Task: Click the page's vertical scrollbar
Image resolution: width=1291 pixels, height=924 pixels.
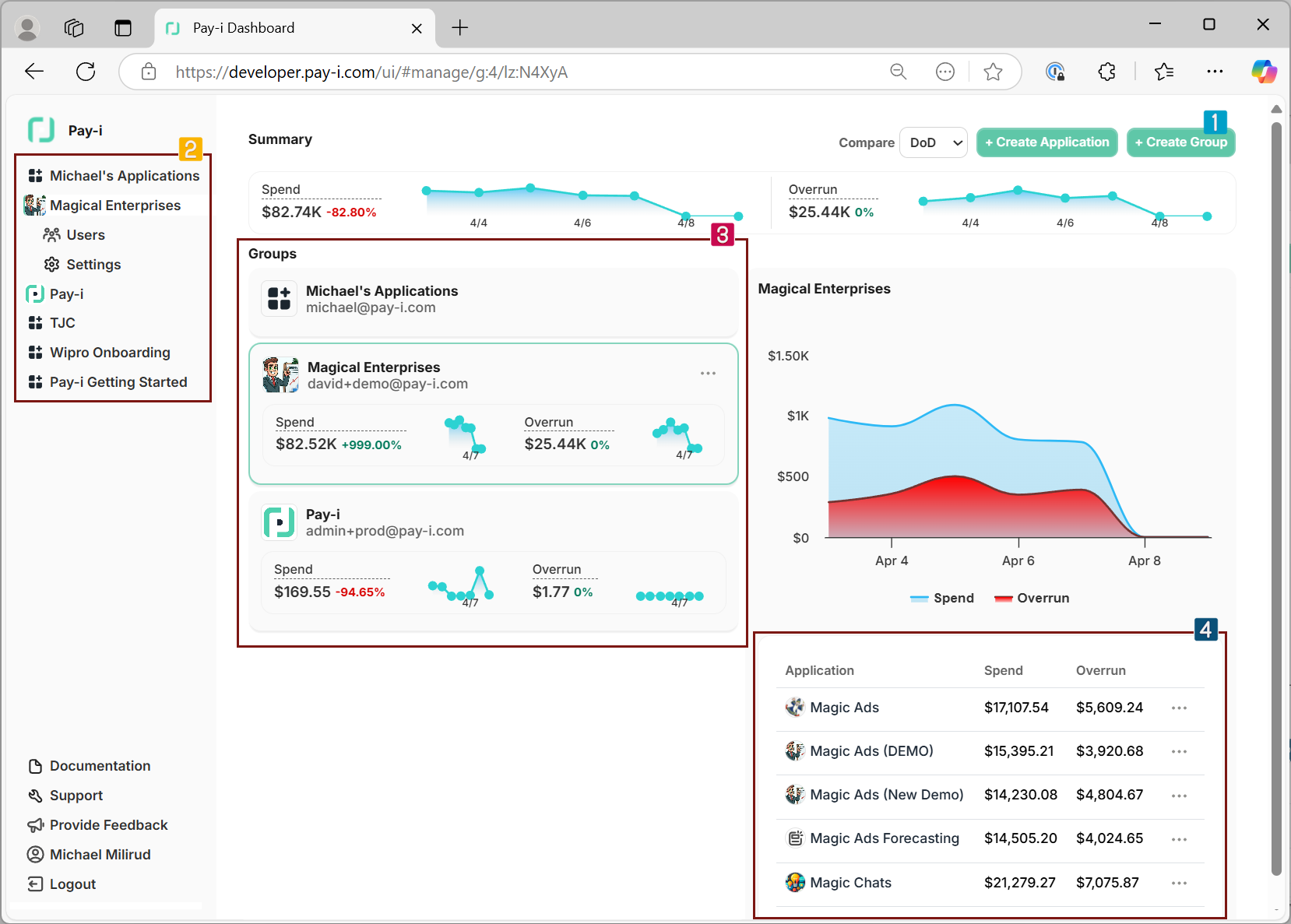Action: tap(1275, 498)
